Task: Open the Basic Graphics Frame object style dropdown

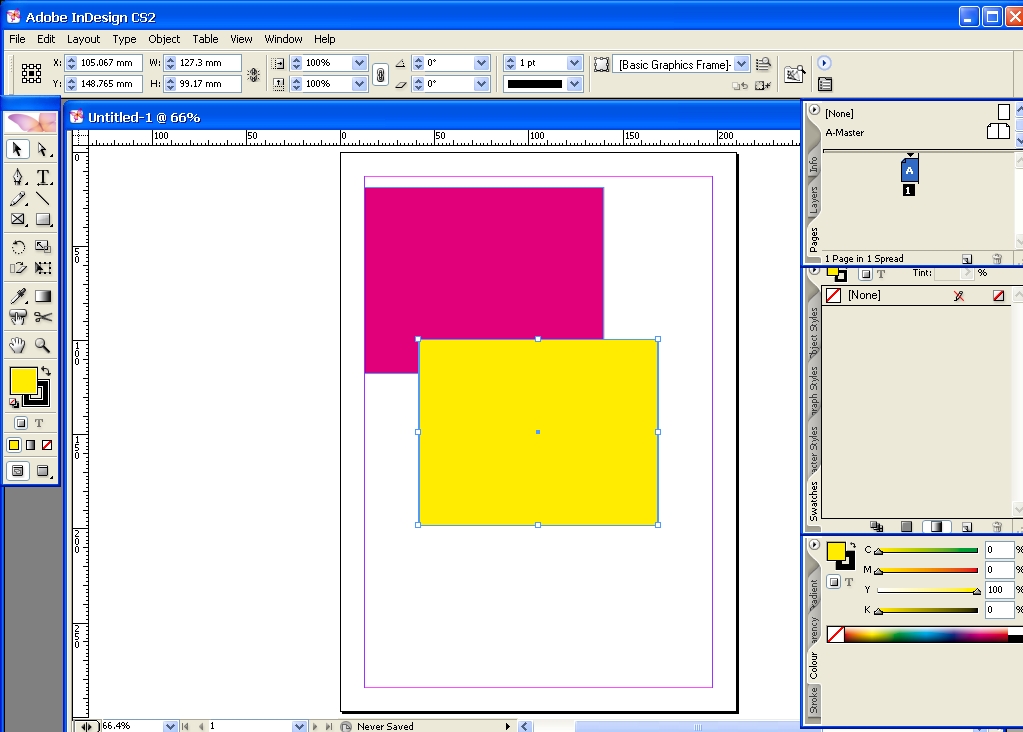Action: click(741, 64)
